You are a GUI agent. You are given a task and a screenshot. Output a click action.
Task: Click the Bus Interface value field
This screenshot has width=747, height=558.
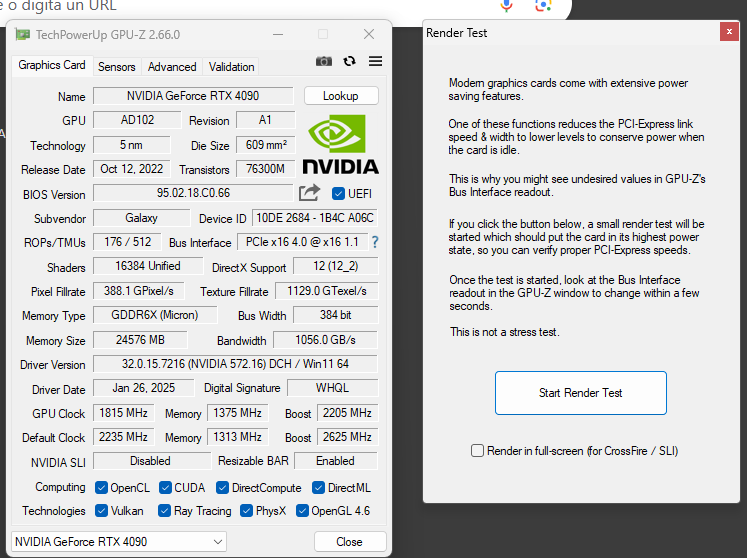coord(303,242)
